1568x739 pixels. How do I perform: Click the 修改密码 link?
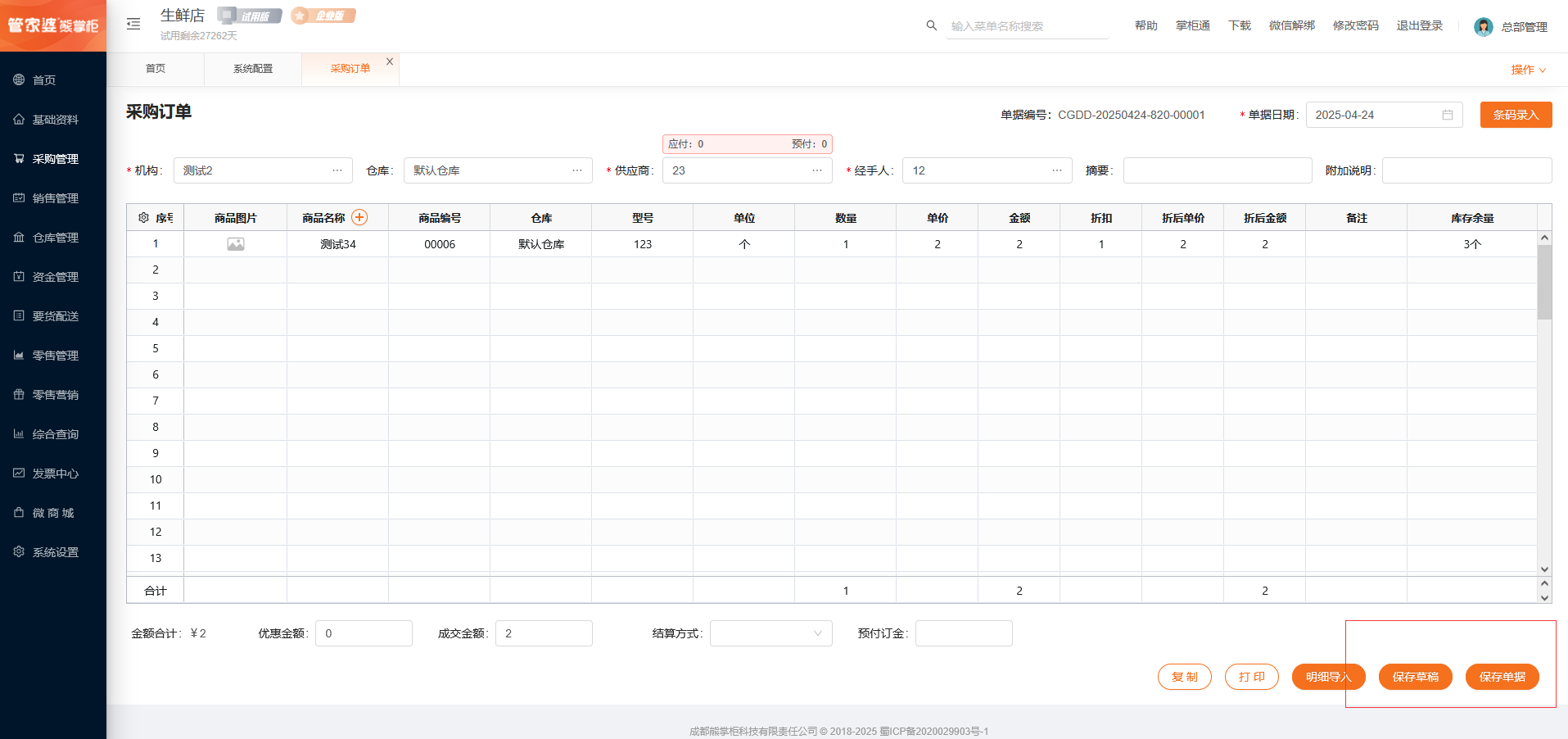pyautogui.click(x=1355, y=25)
